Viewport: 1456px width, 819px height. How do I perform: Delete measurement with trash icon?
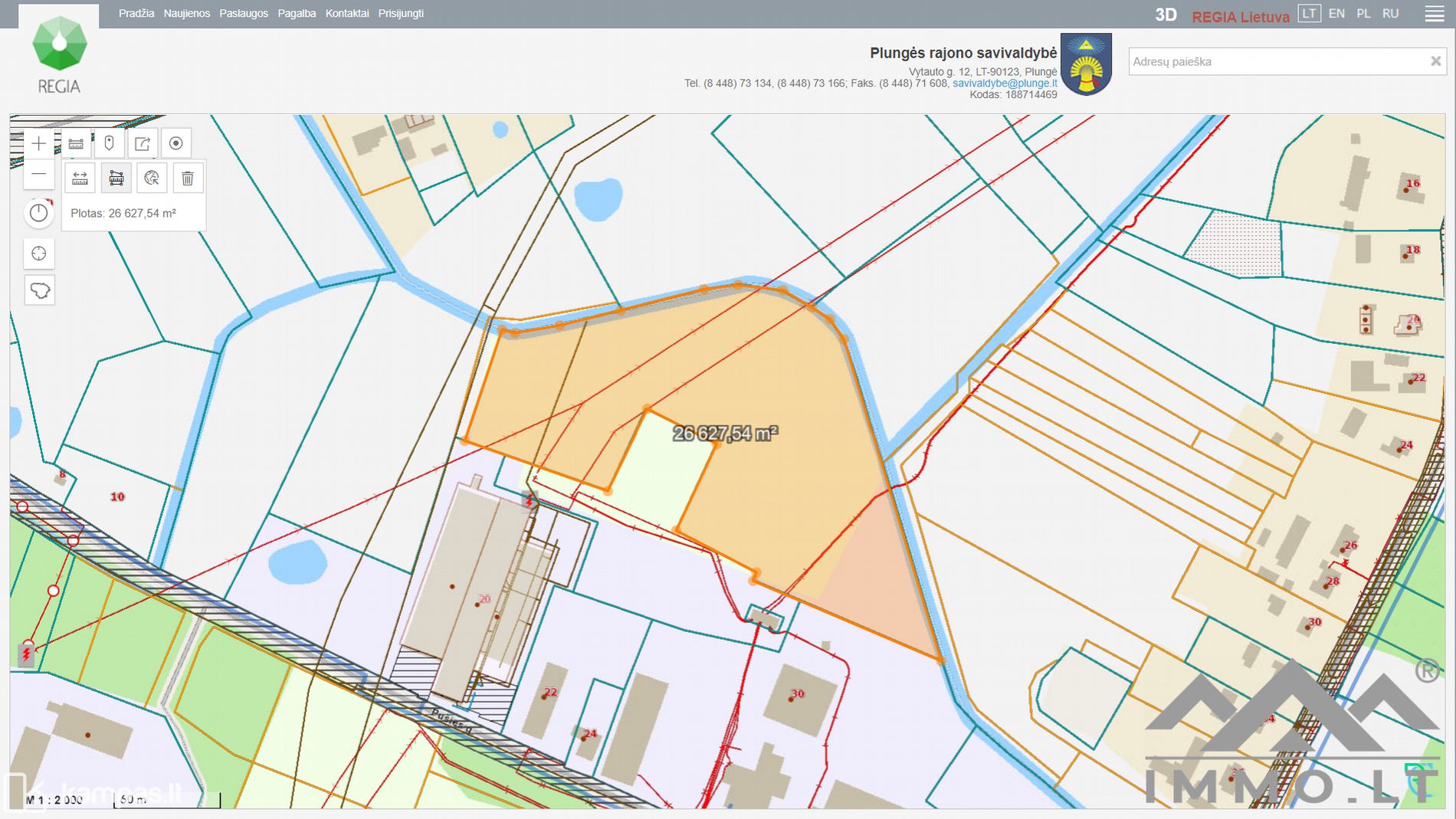(188, 179)
